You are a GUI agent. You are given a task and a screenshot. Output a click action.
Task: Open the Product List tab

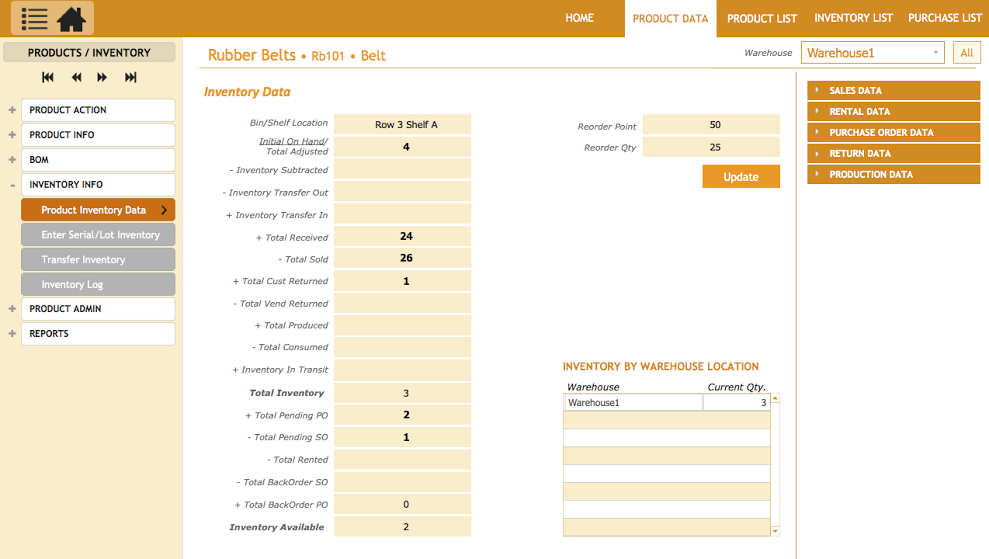[x=761, y=19]
